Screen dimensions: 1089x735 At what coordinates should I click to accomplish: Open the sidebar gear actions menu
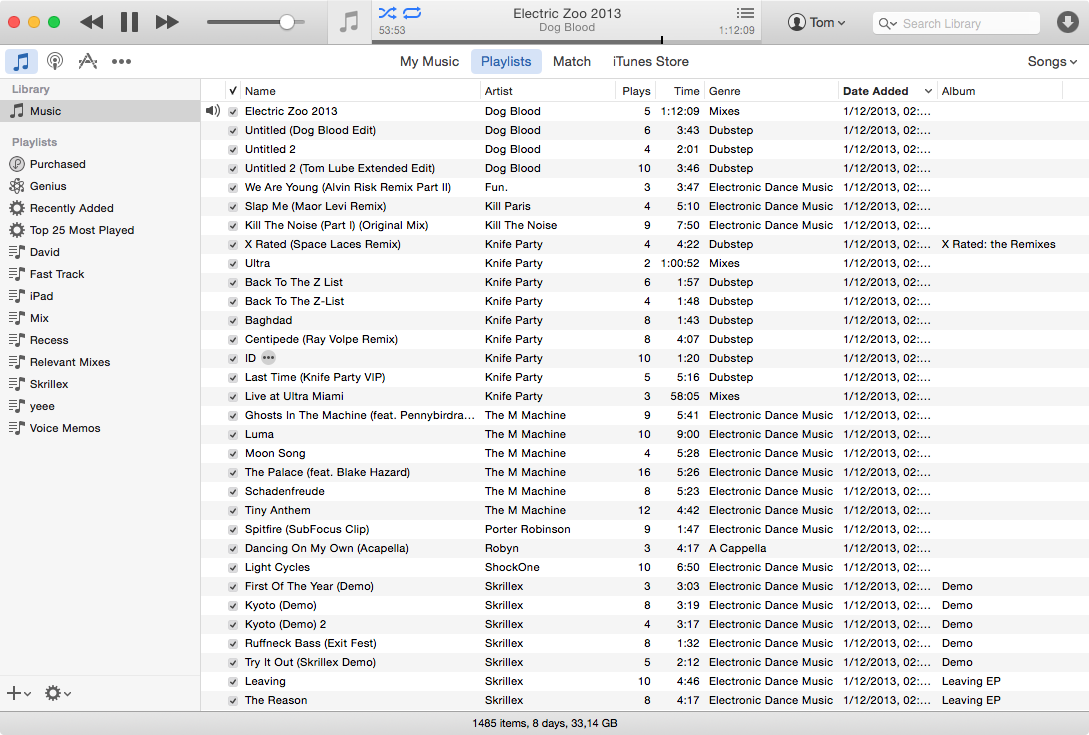click(x=58, y=693)
